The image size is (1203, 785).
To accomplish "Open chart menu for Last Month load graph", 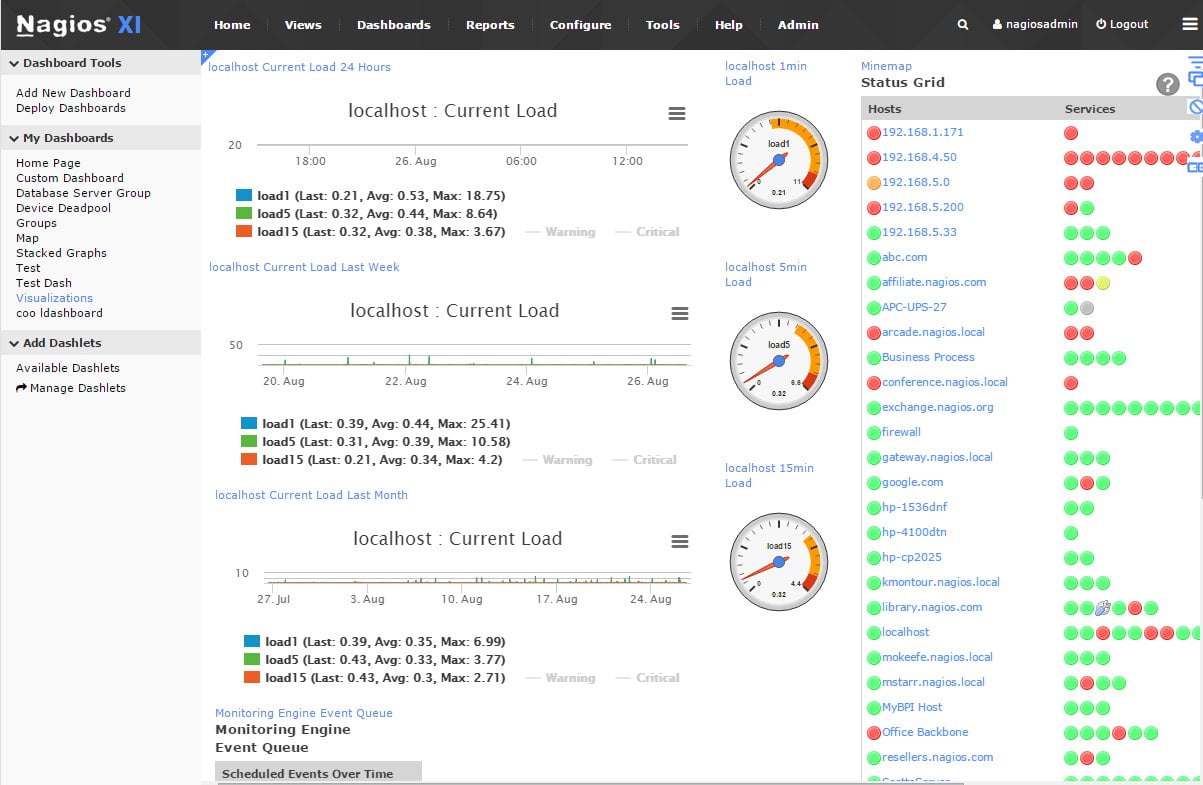I will (x=680, y=542).
